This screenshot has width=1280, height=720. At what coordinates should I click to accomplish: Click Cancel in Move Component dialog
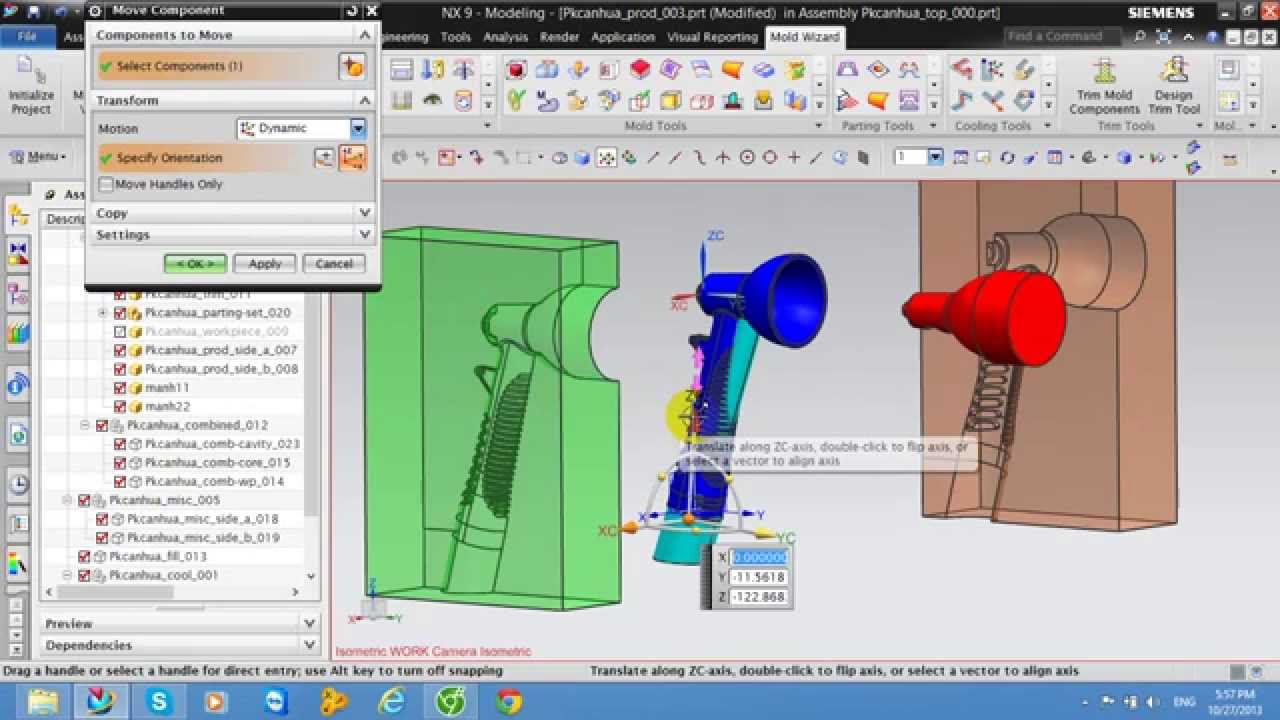334,264
